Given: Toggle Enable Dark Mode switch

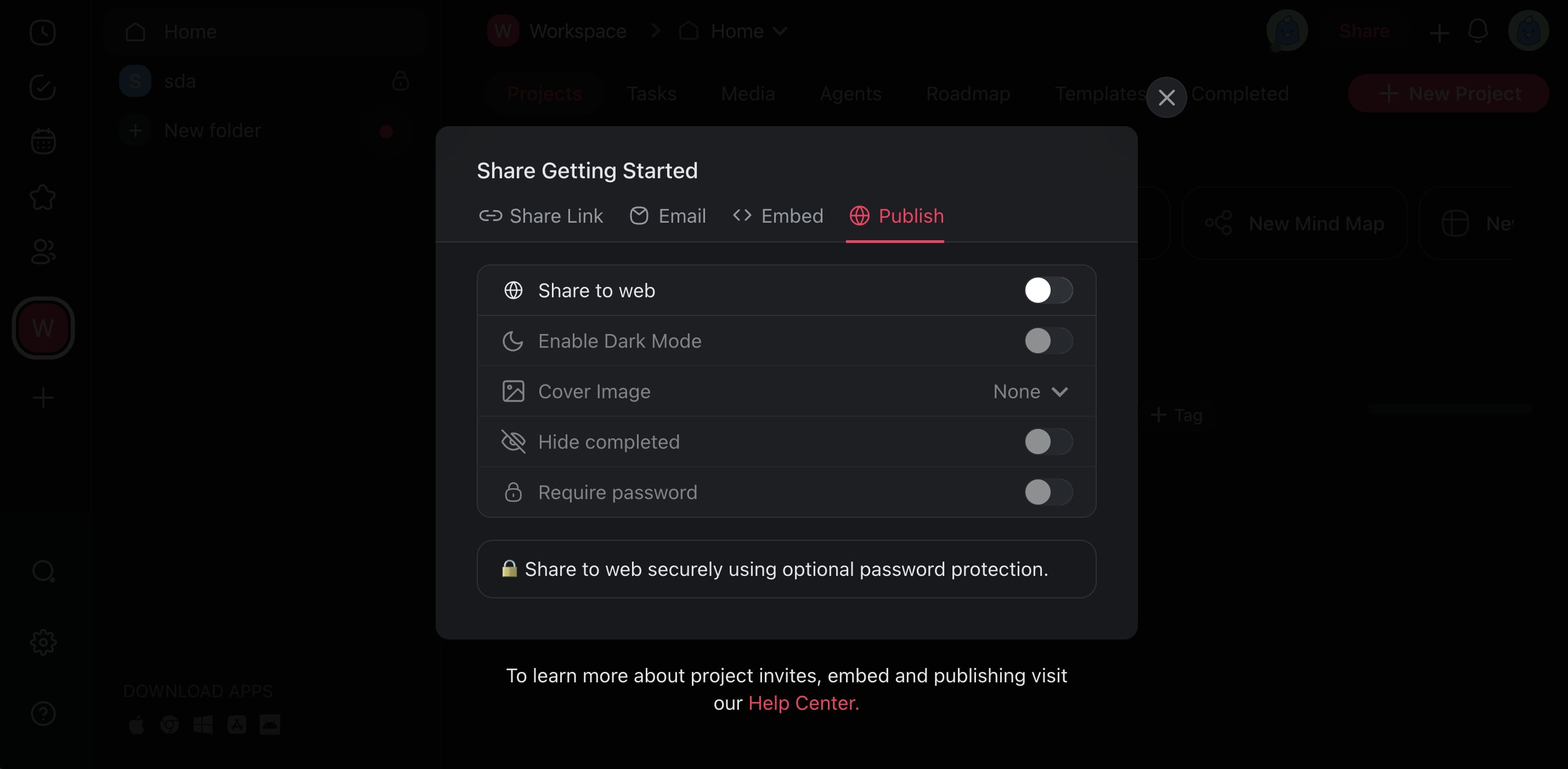Looking at the screenshot, I should [x=1047, y=341].
